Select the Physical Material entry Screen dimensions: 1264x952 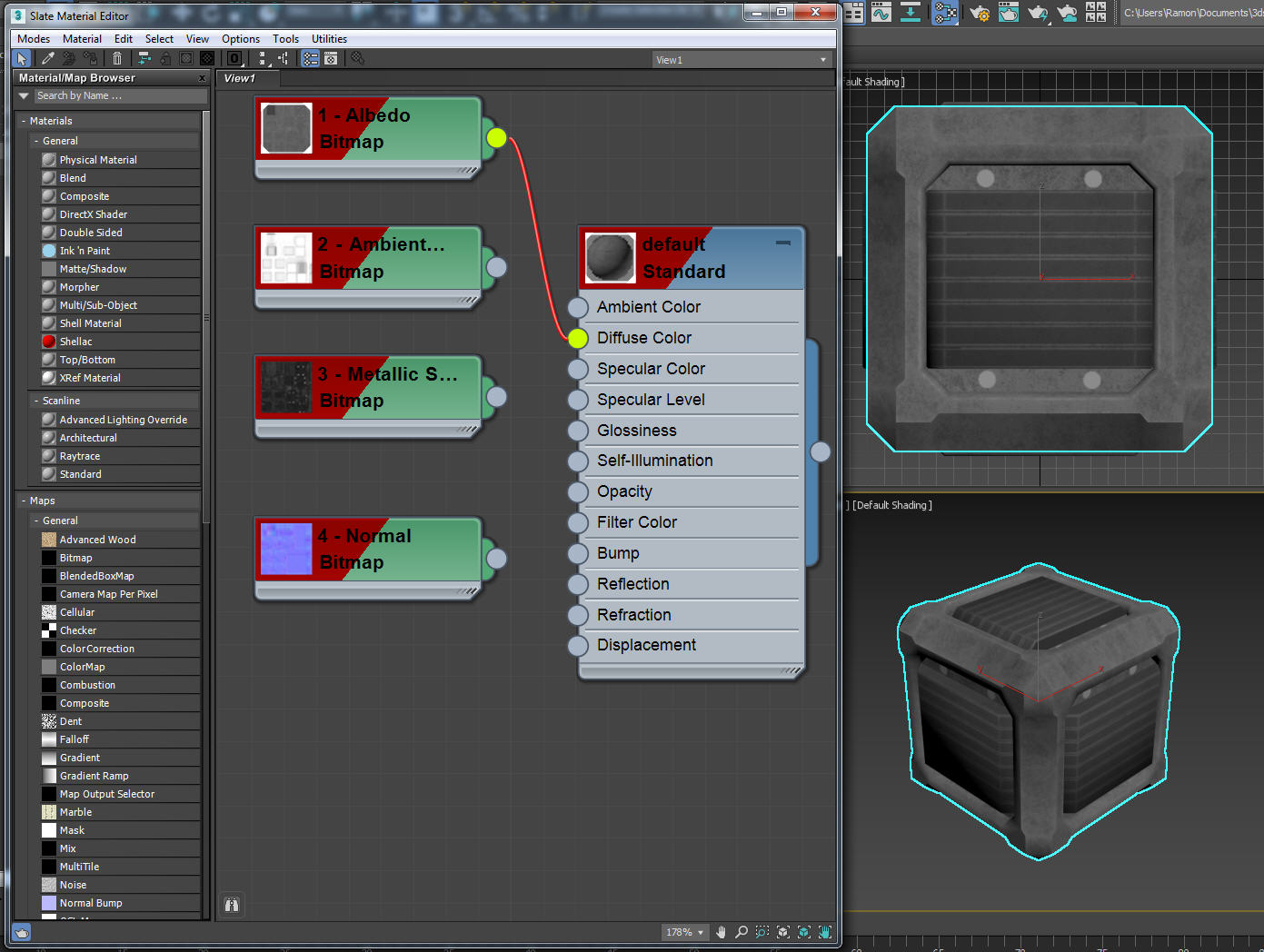(x=96, y=159)
